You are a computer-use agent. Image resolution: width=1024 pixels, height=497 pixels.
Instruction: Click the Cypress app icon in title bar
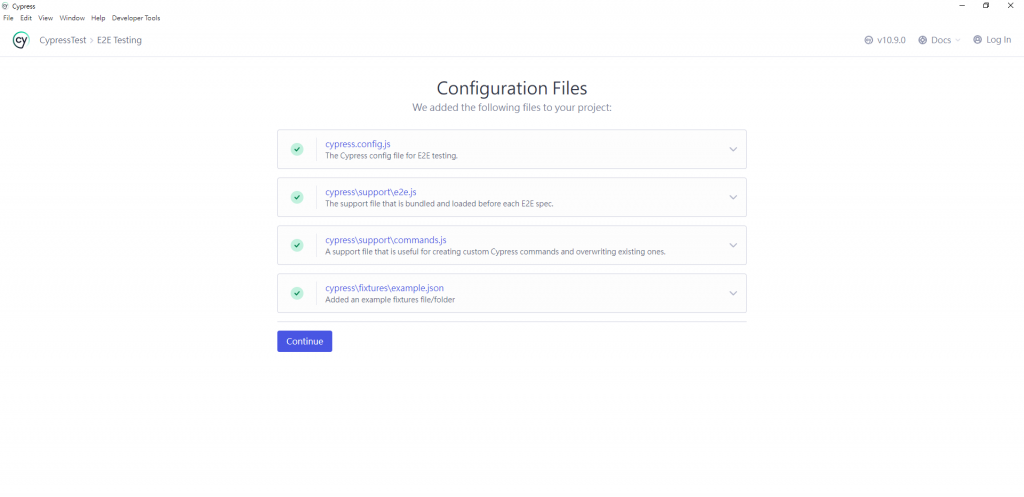coord(6,6)
